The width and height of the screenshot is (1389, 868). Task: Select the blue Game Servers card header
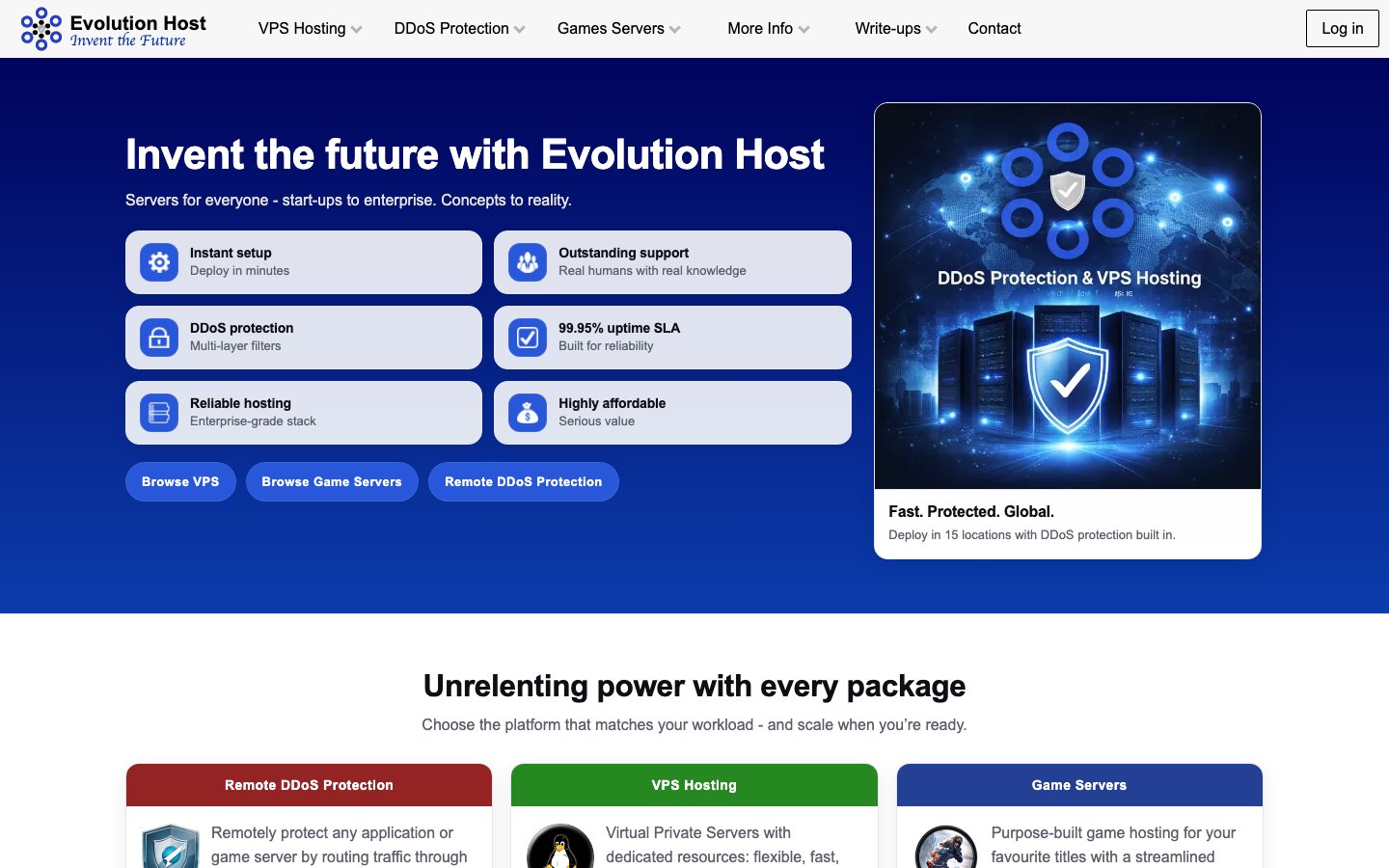click(x=1079, y=785)
